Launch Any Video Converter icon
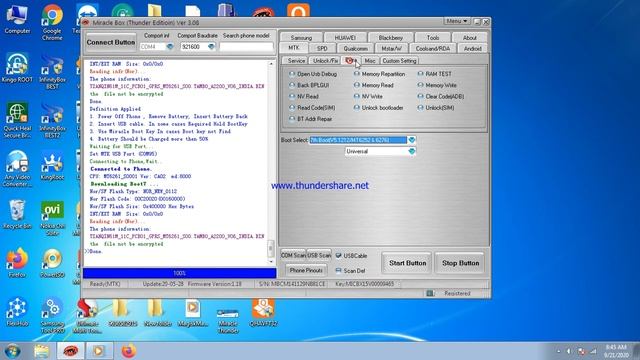640x360 pixels. 17,169
